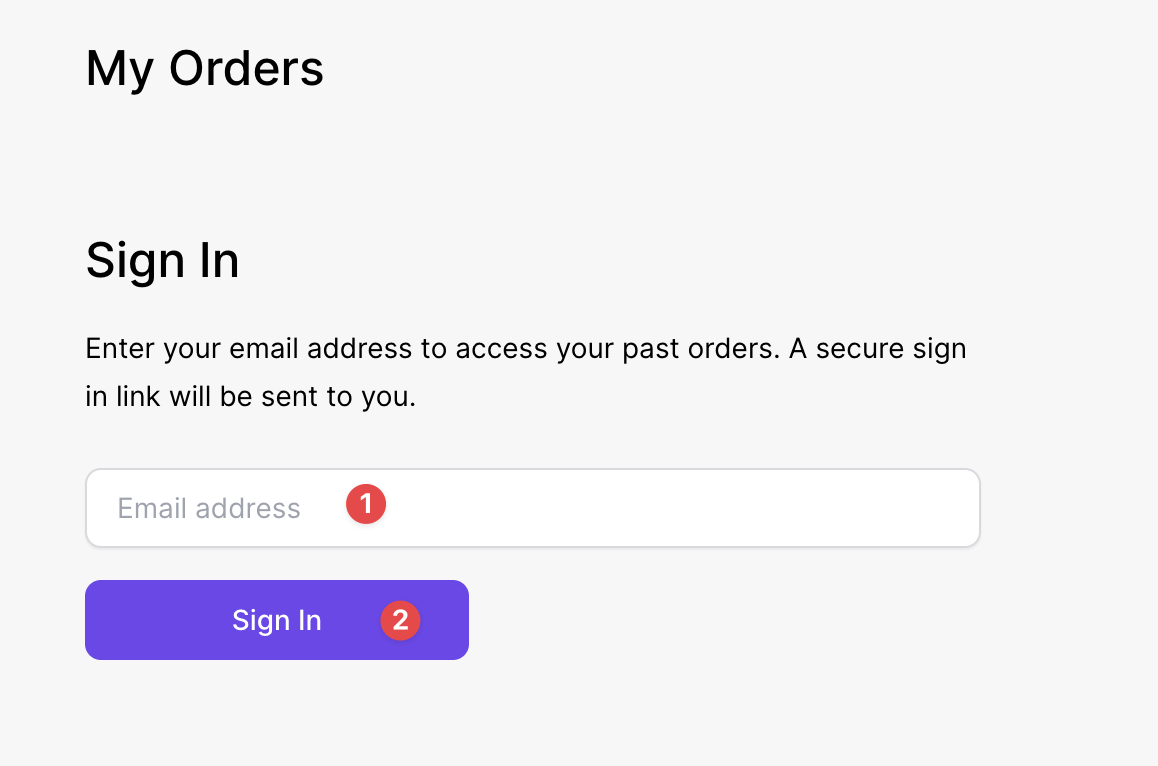Click the circled 2 marker on Sign In button

point(400,620)
